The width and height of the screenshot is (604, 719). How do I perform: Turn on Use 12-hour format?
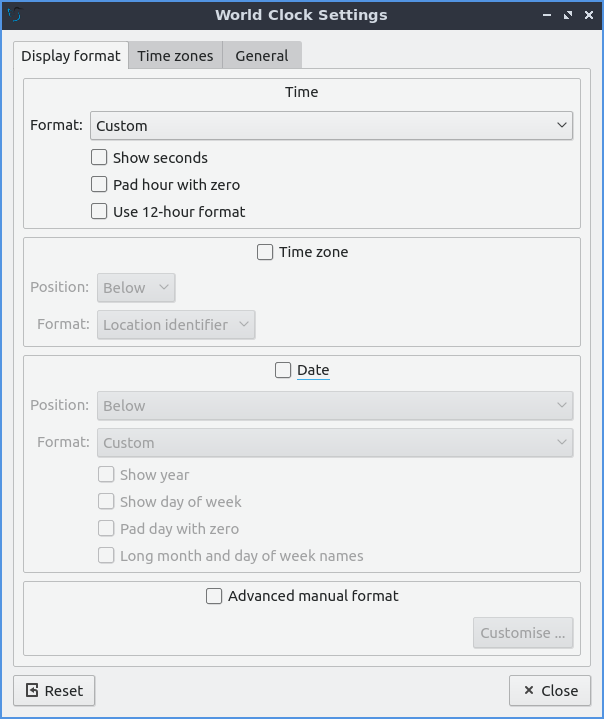click(99, 211)
